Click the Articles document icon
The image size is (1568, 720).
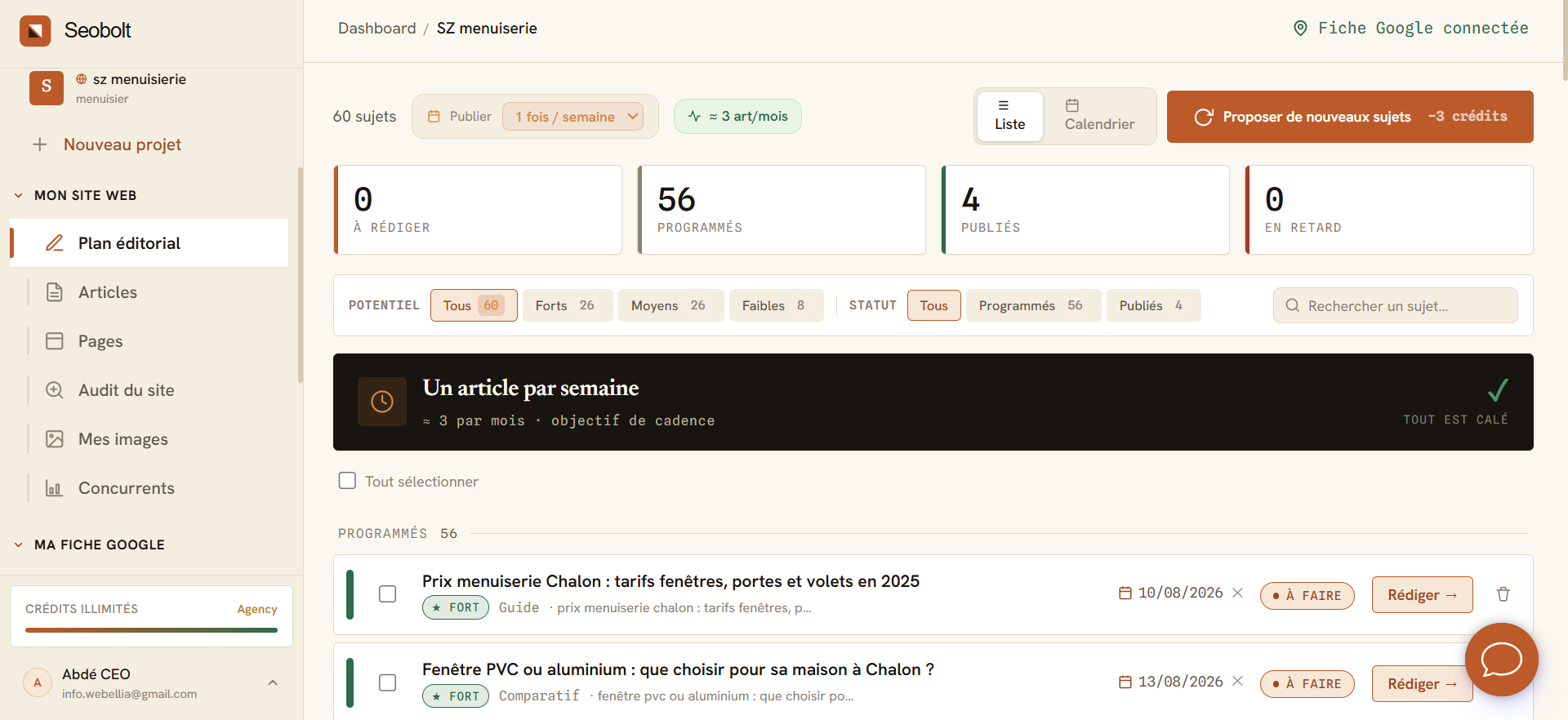point(55,292)
